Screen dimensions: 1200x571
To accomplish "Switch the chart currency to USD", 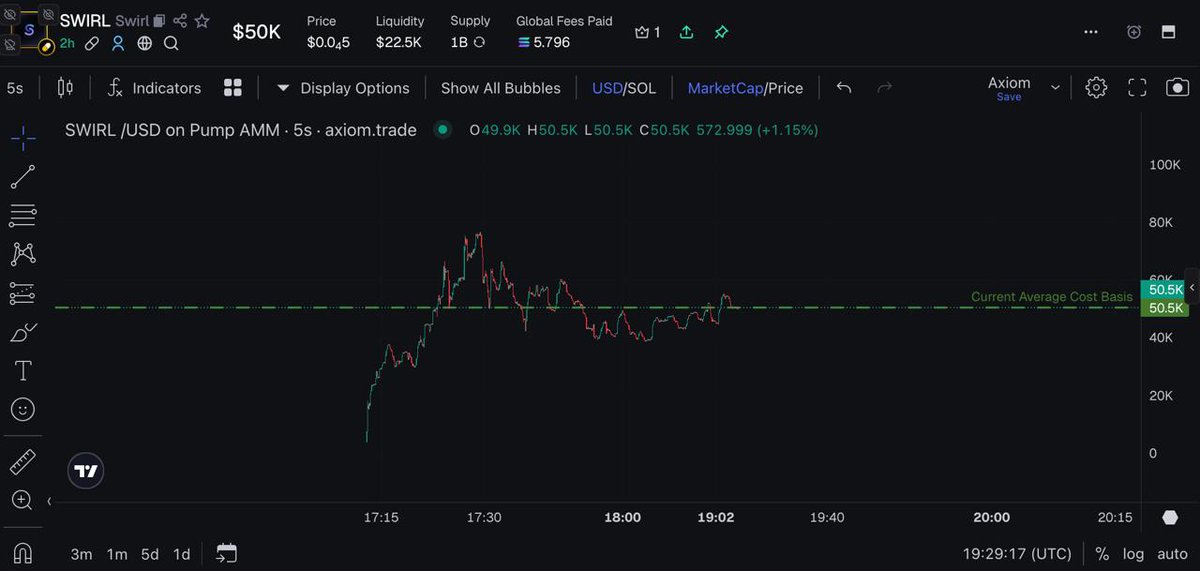I will (x=606, y=88).
